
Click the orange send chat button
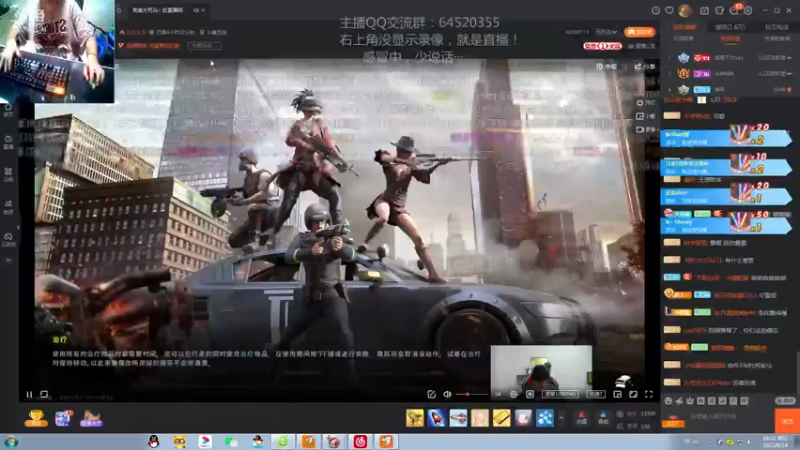click(x=787, y=421)
